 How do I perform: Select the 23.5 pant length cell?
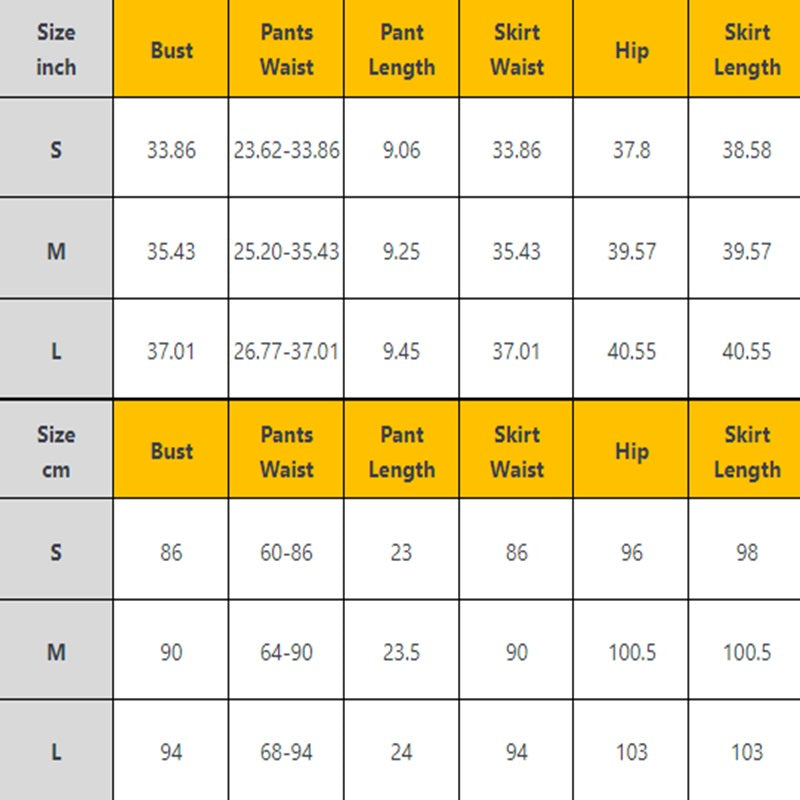pos(401,652)
